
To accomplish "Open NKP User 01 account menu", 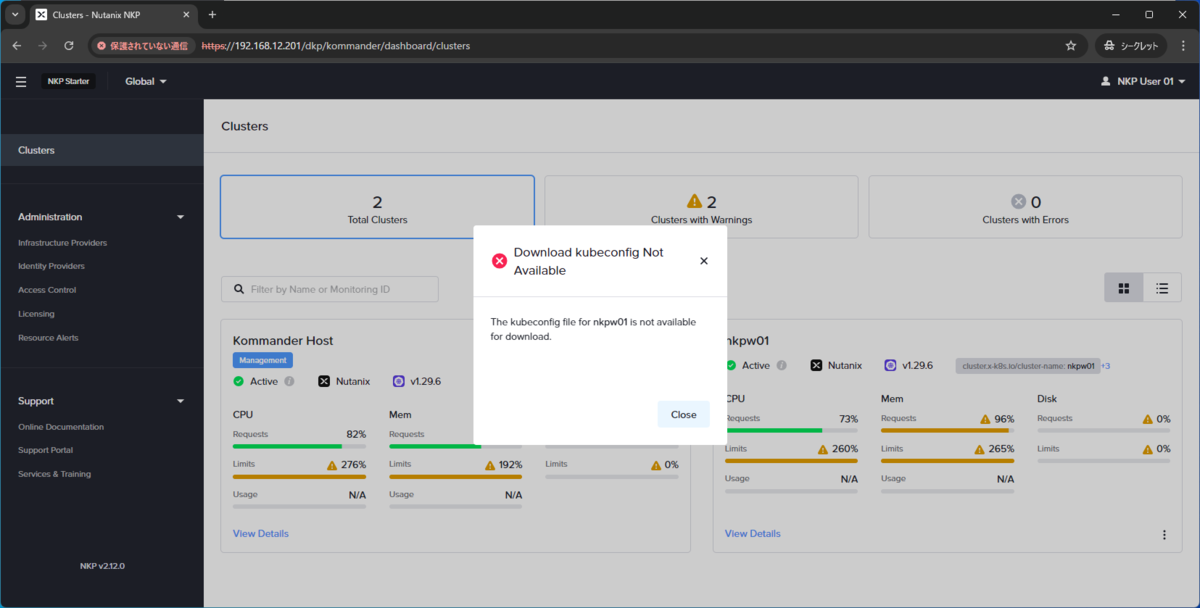I will (1143, 82).
